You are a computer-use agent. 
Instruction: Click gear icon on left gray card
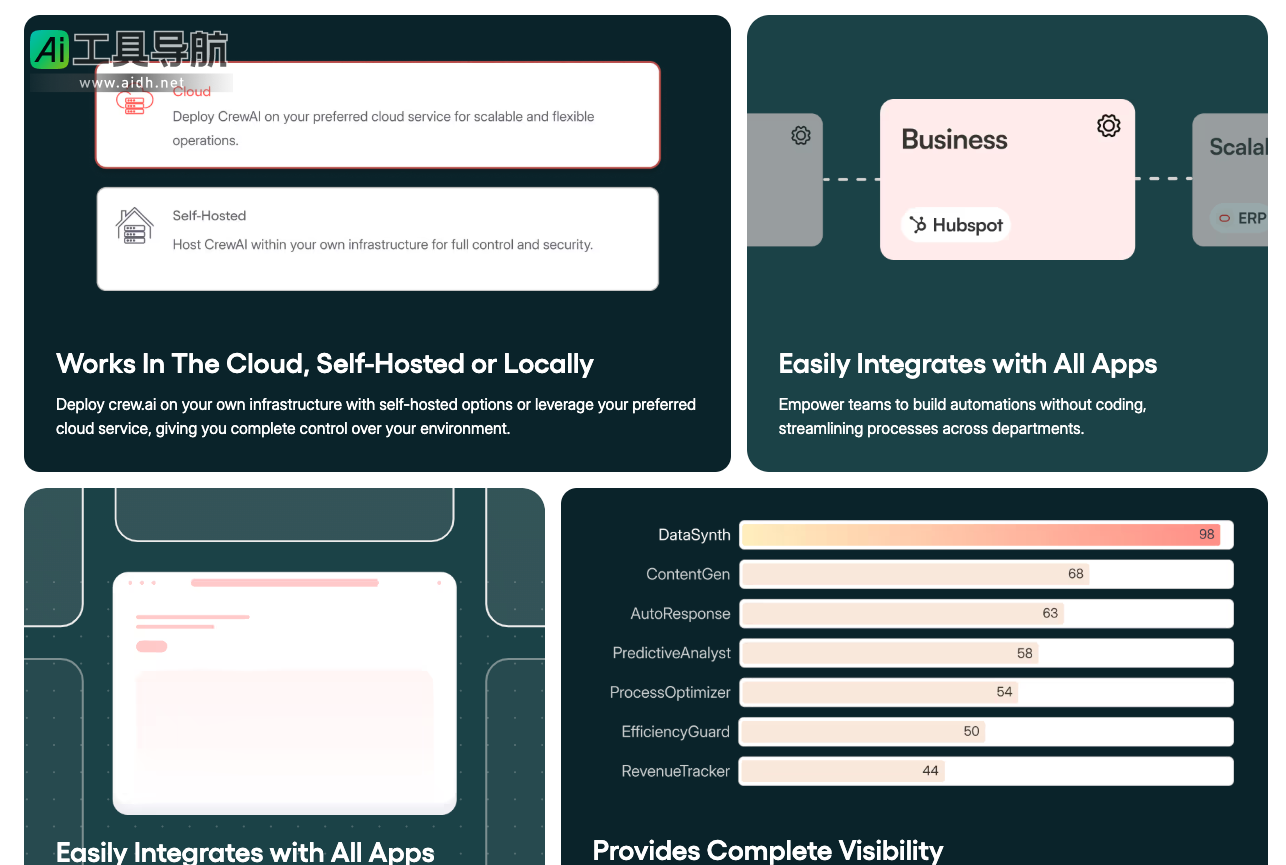800,135
